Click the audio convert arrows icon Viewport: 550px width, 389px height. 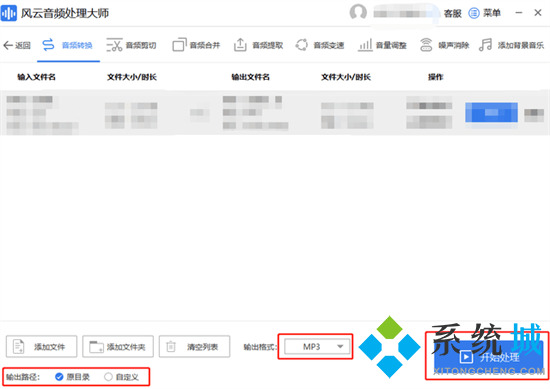pyautogui.click(x=48, y=45)
